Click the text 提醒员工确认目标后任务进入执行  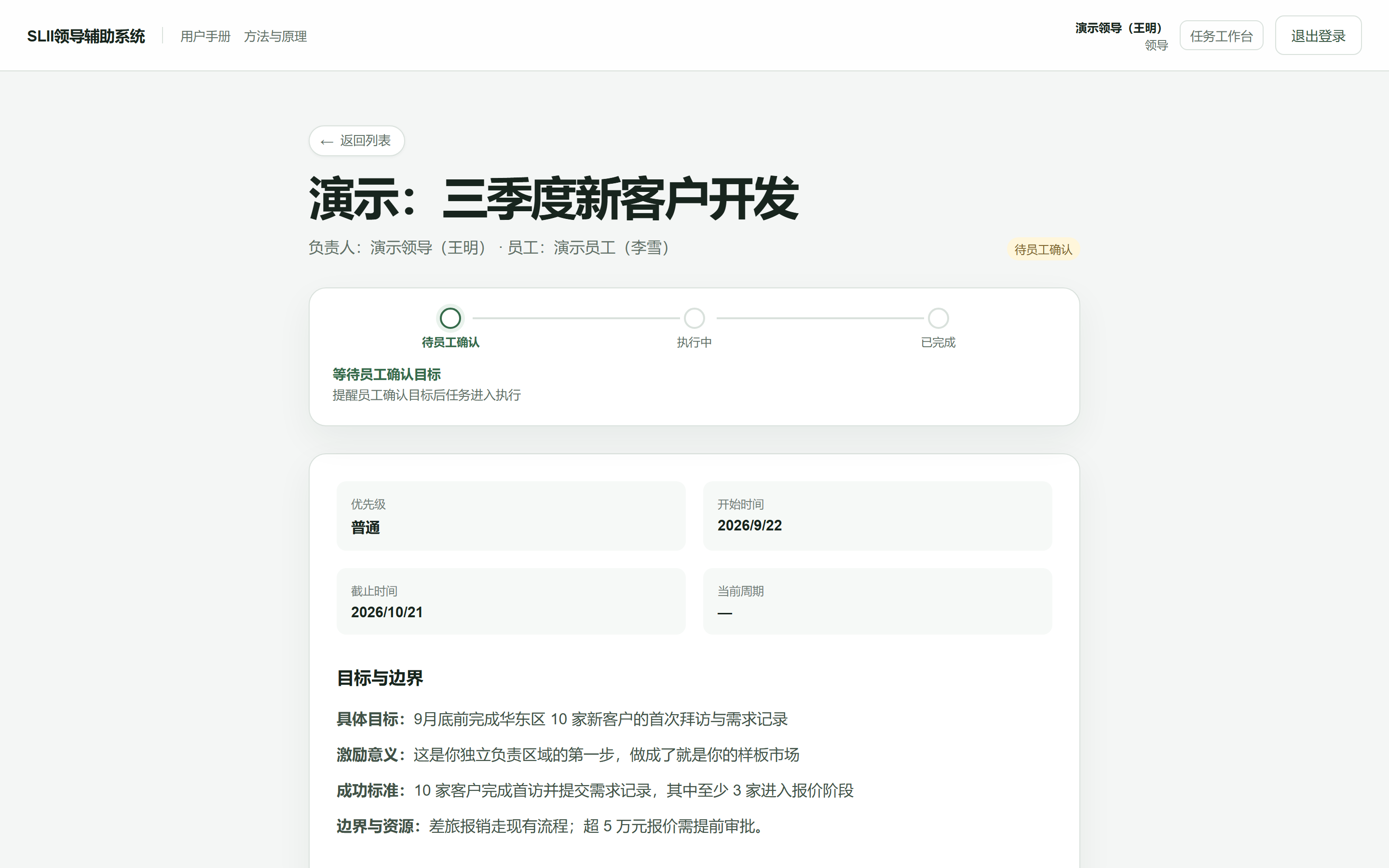click(x=426, y=395)
